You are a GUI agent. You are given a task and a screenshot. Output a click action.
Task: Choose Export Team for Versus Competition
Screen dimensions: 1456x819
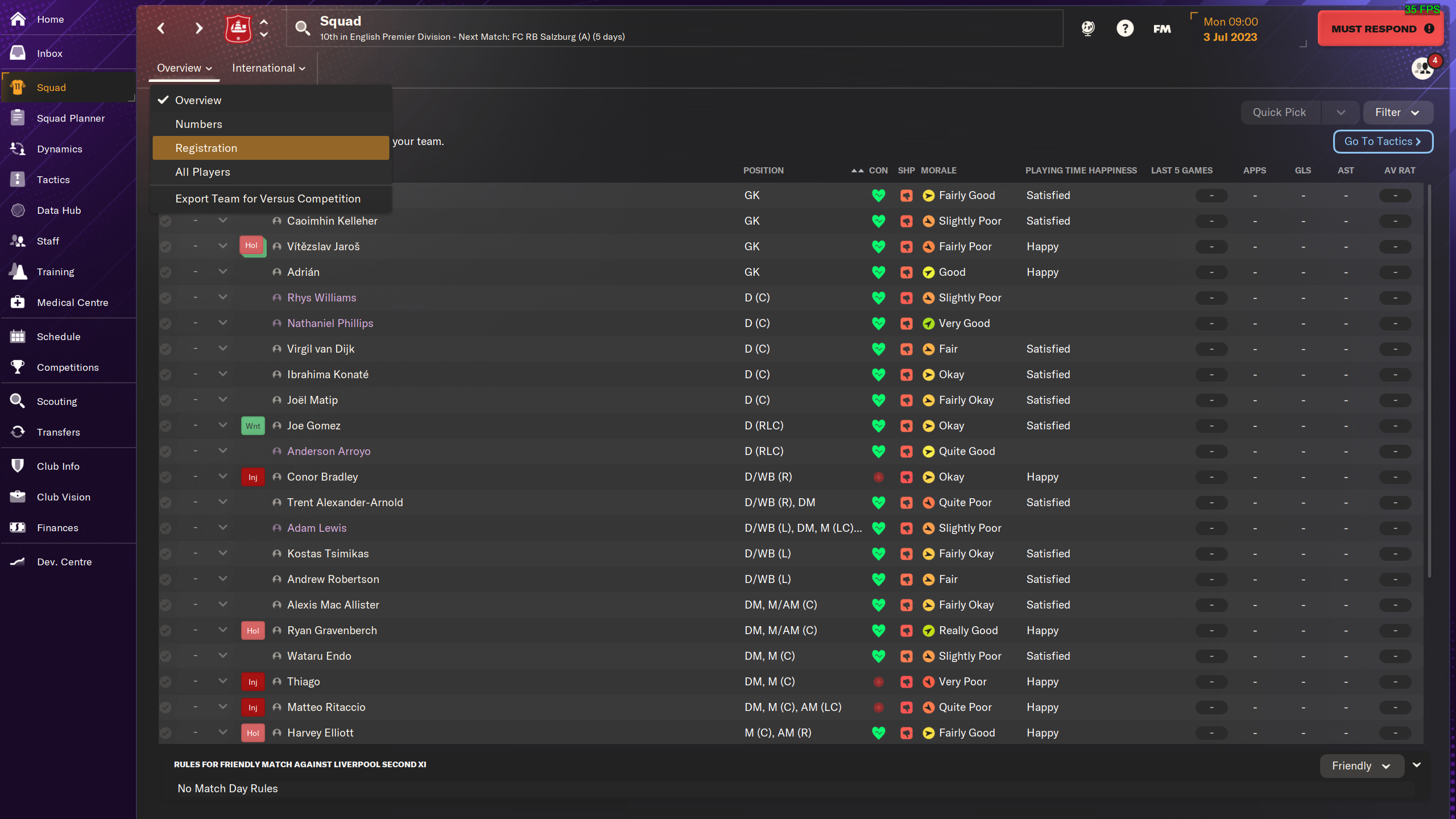click(x=271, y=198)
